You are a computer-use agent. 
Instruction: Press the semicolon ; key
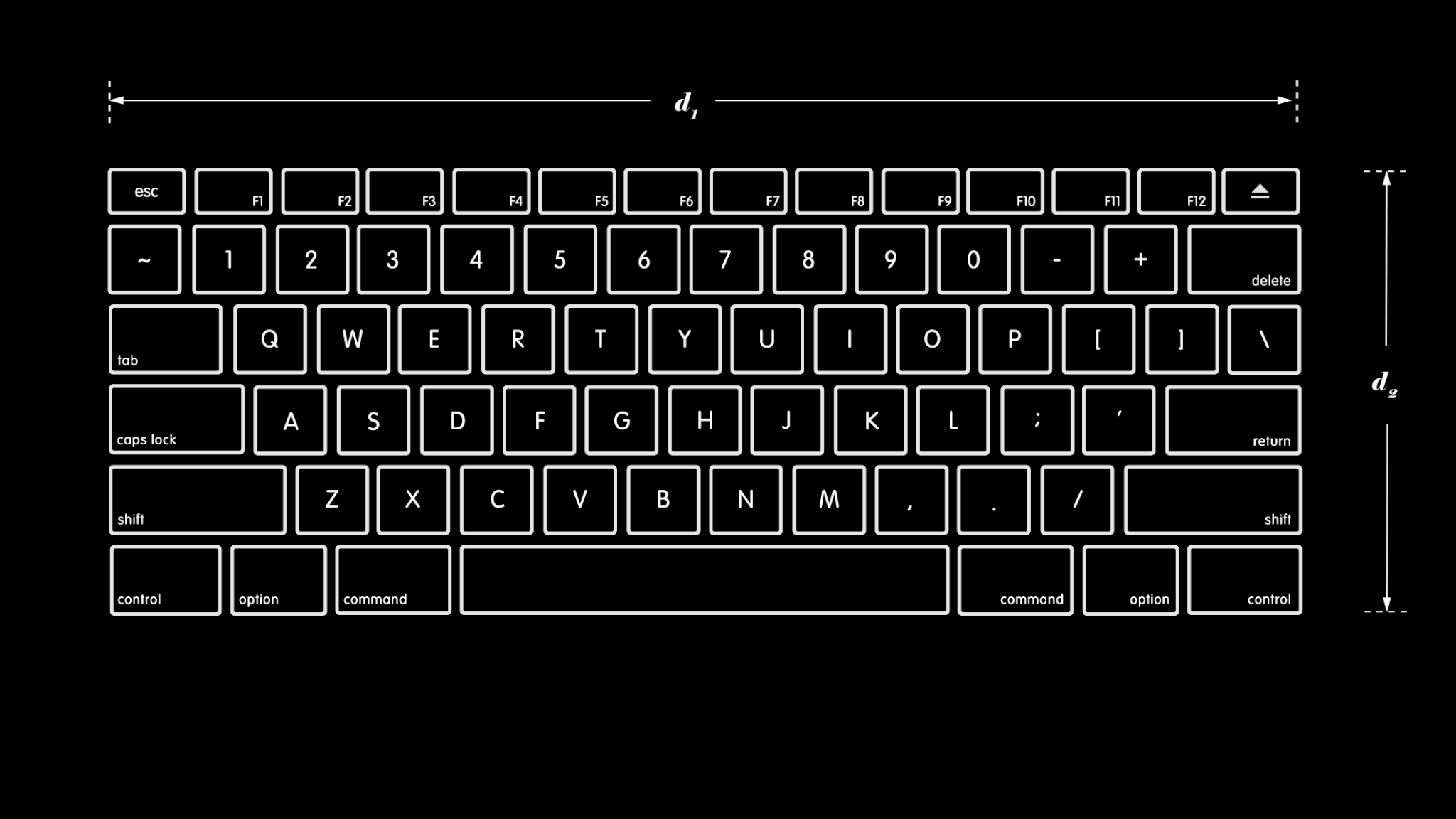tap(1036, 419)
